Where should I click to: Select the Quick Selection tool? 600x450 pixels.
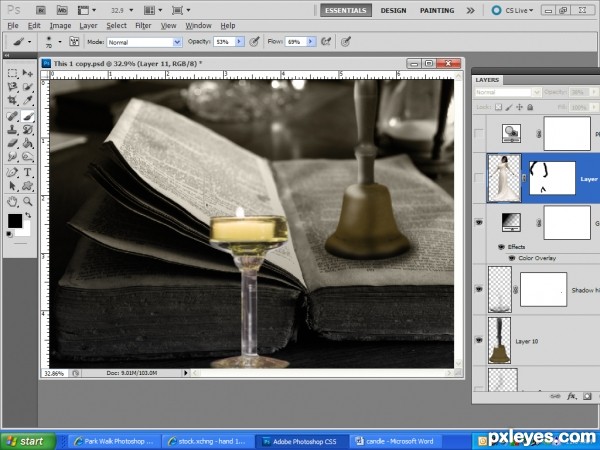(x=27, y=87)
